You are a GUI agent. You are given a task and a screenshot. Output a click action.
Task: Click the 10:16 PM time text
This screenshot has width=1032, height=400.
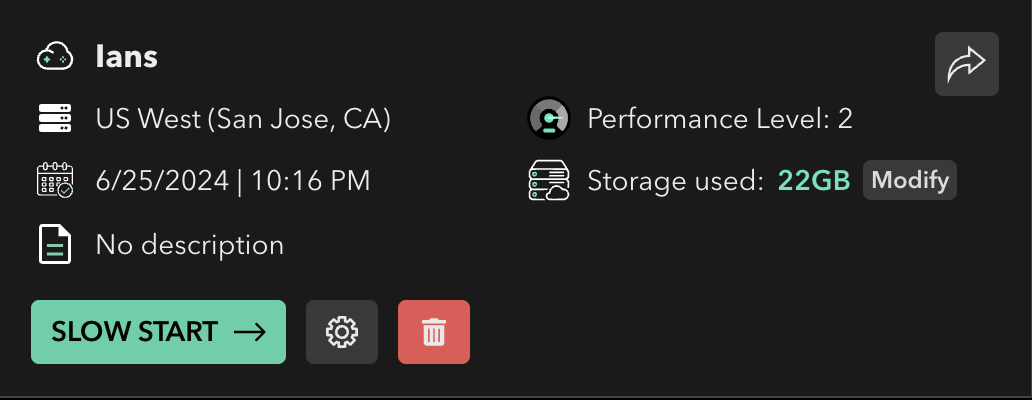click(311, 180)
